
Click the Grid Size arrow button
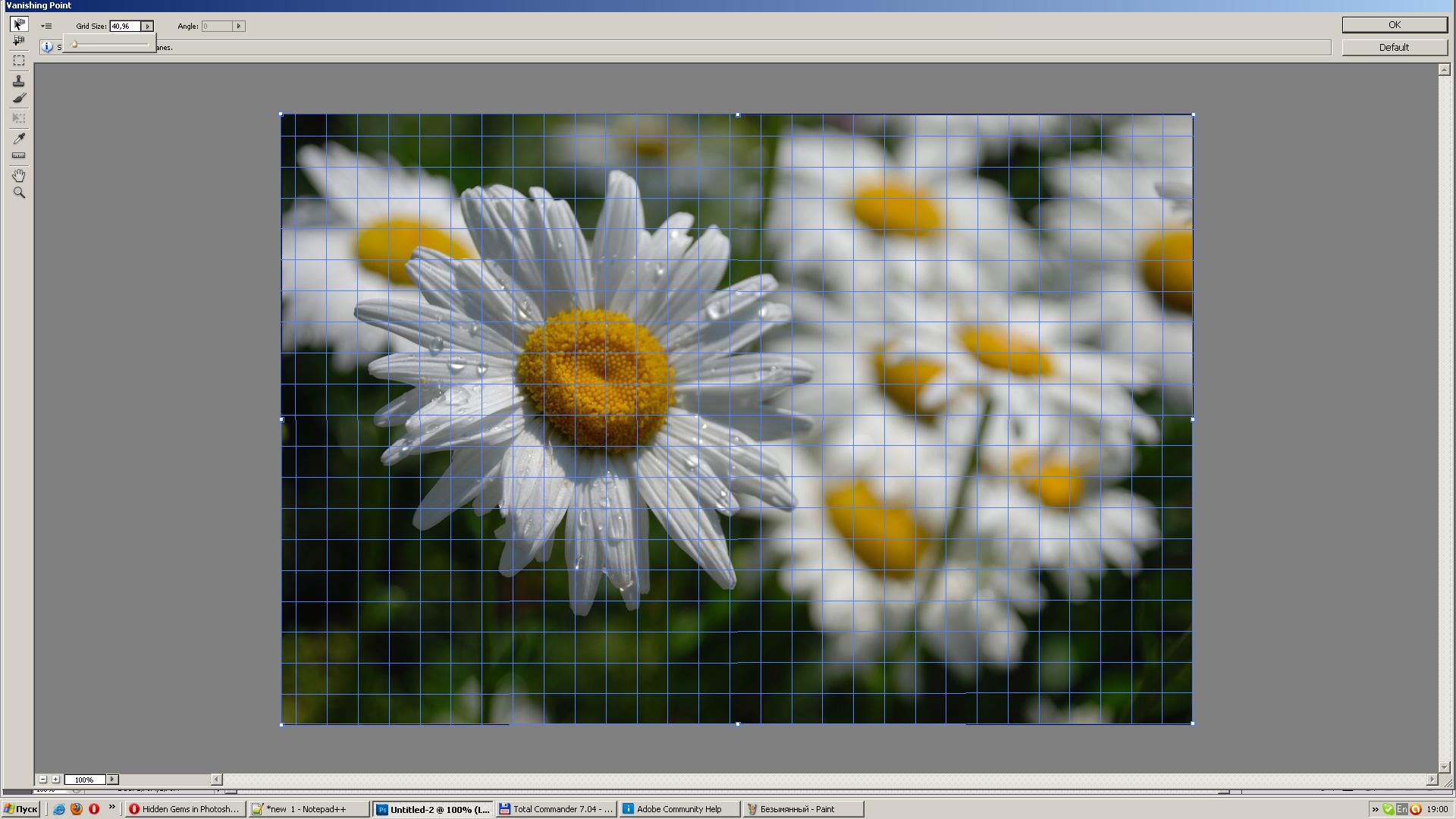(x=148, y=26)
